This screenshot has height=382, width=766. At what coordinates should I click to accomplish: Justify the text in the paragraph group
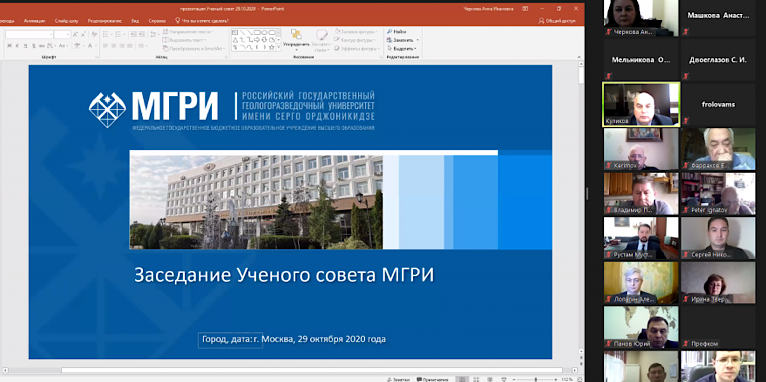(x=129, y=45)
